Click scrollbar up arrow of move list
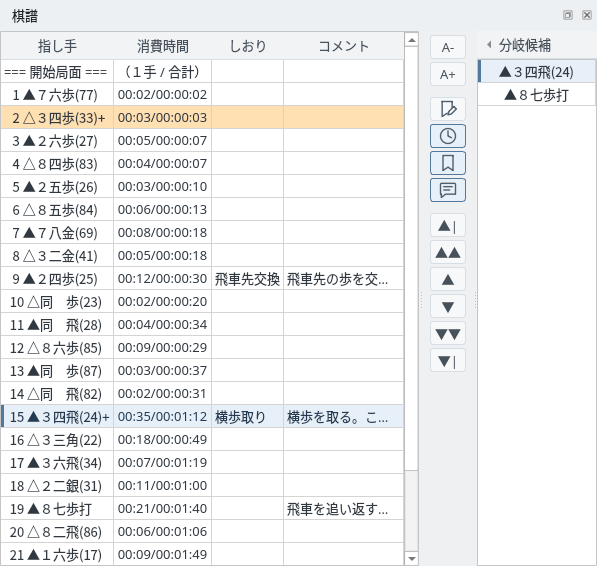Viewport: 597px width, 566px height. (x=411, y=40)
